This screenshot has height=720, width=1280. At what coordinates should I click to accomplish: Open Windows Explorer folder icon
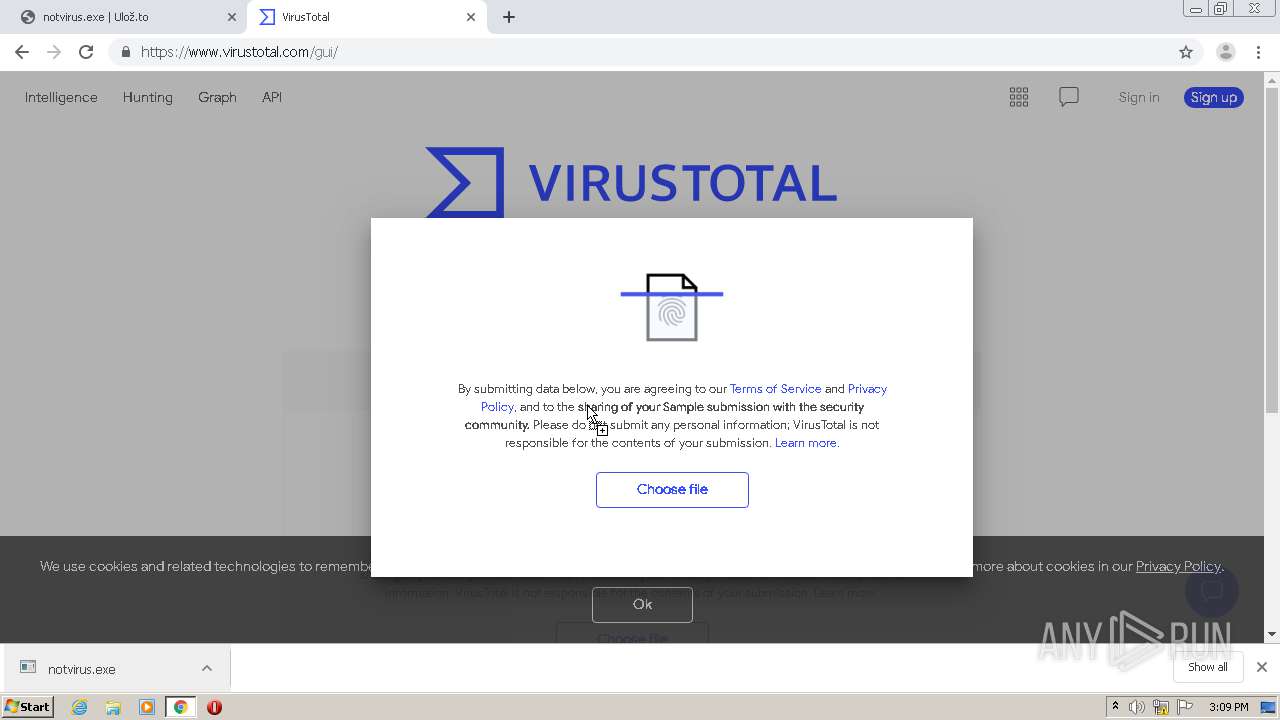(x=113, y=707)
